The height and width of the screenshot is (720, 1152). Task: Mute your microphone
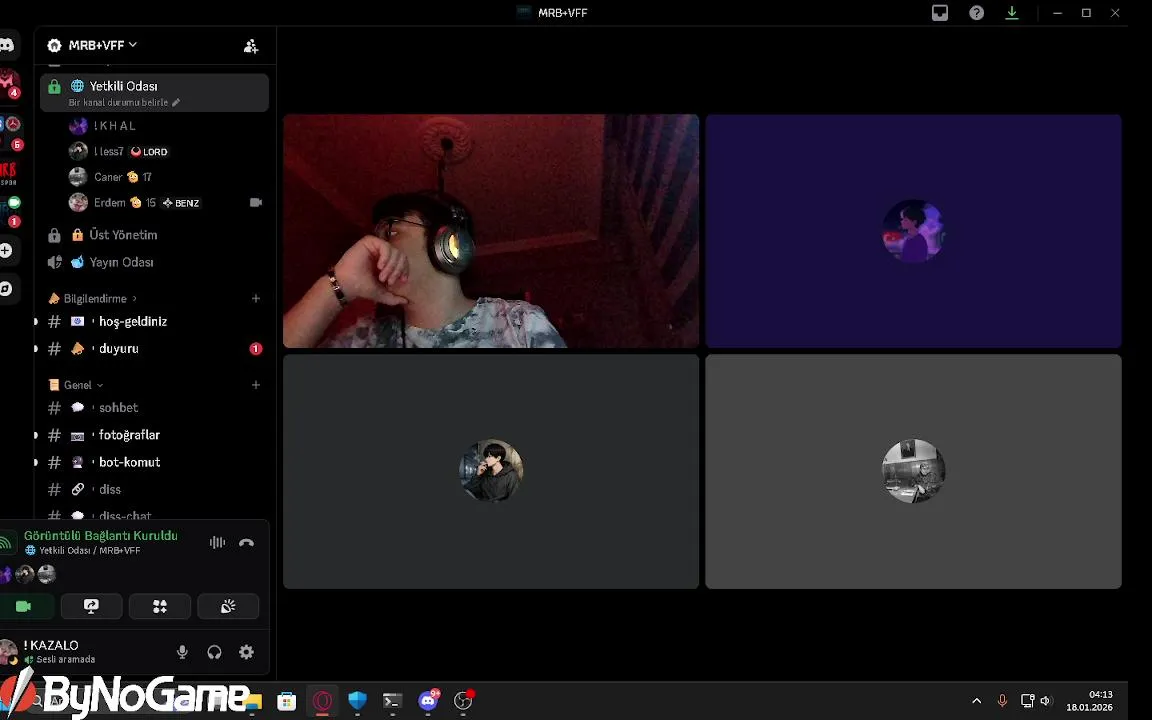[182, 652]
